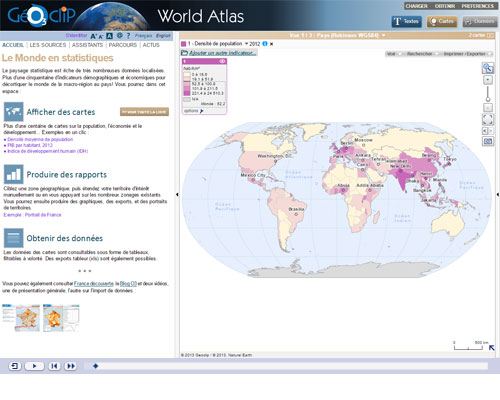Follow the Blog O3 link
Image resolution: width=500 pixels, height=400 pixels.
[x=128, y=284]
